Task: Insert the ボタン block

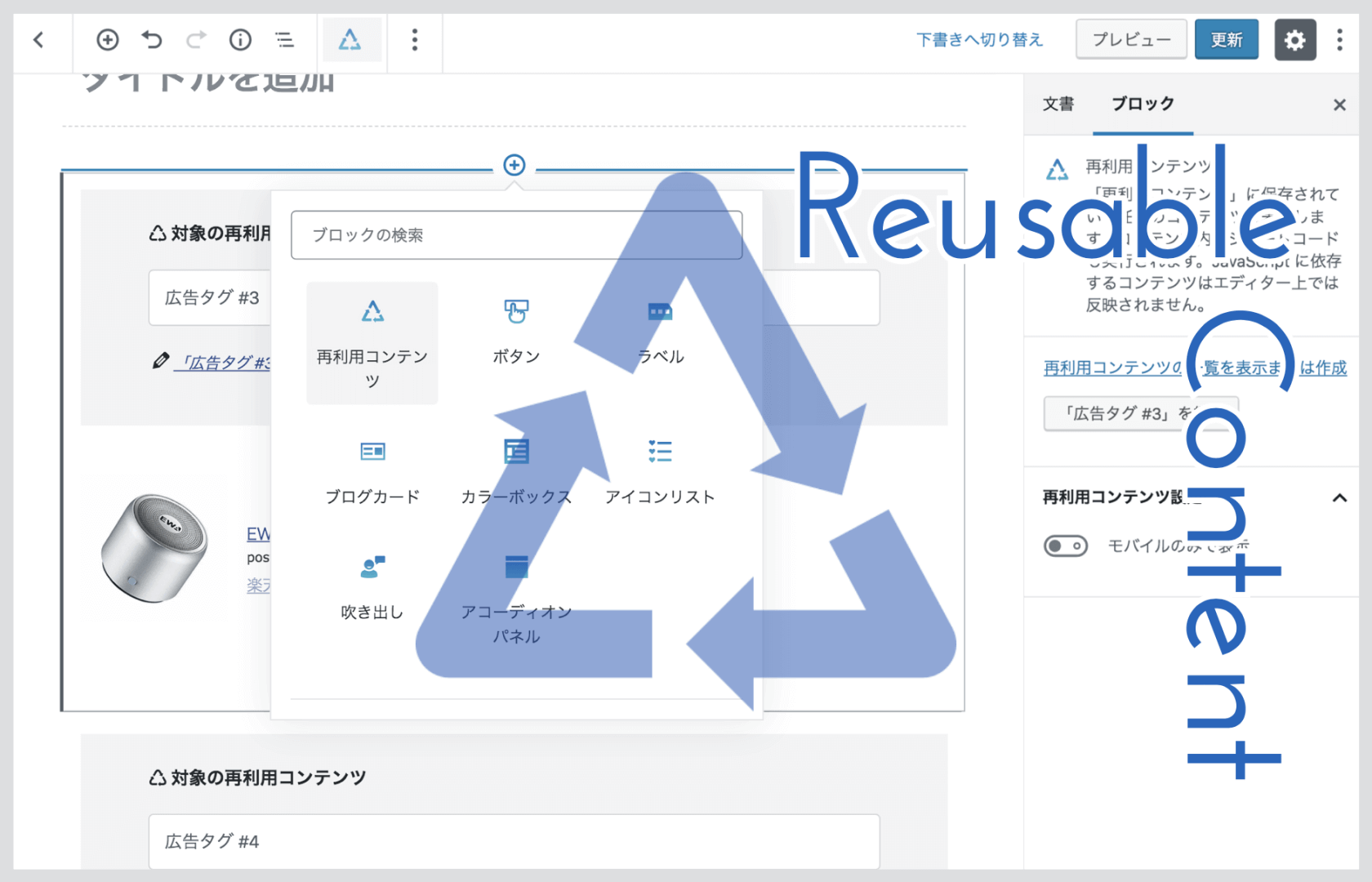Action: tap(516, 332)
